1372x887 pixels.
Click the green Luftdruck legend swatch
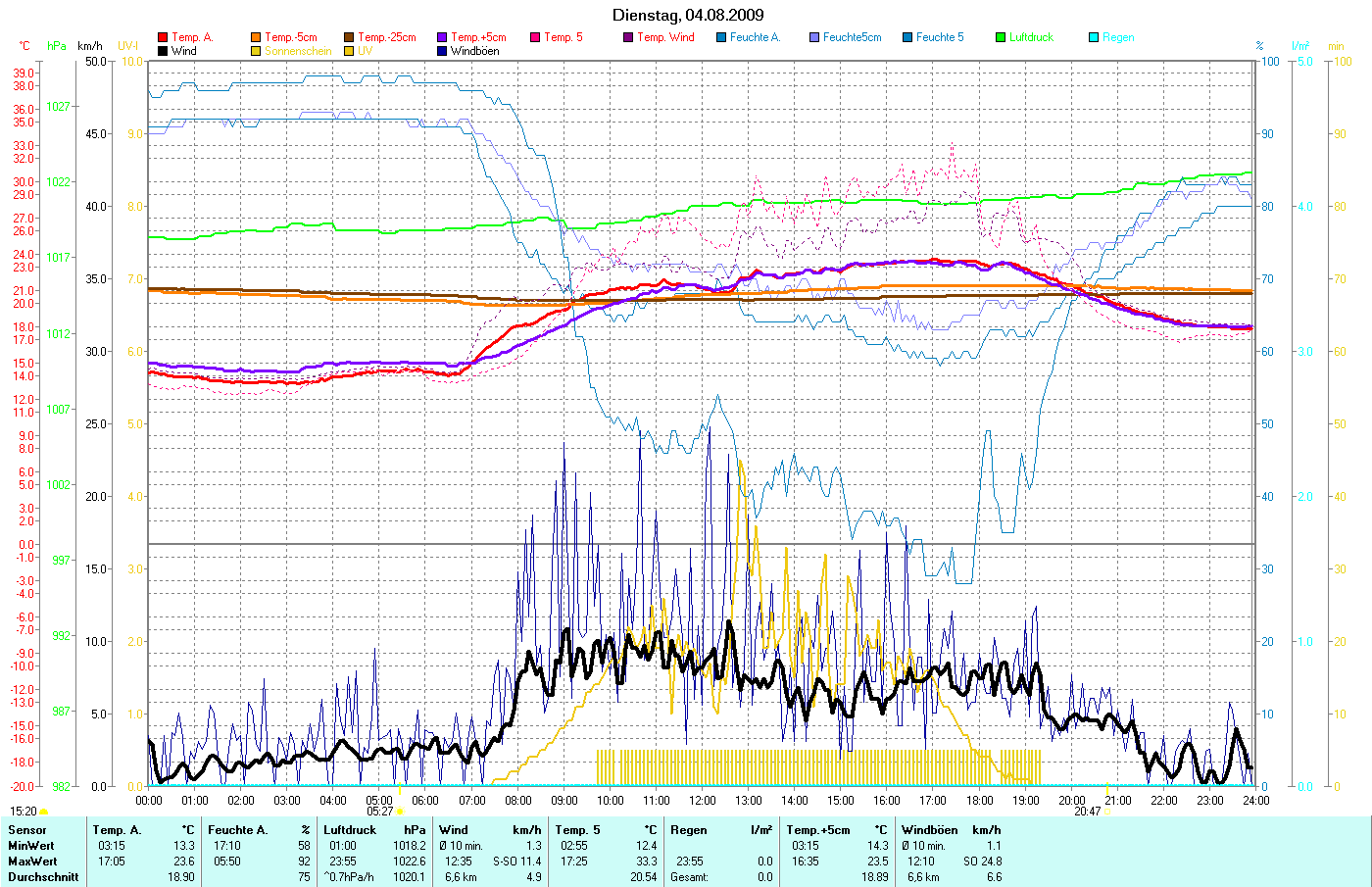pyautogui.click(x=1001, y=37)
